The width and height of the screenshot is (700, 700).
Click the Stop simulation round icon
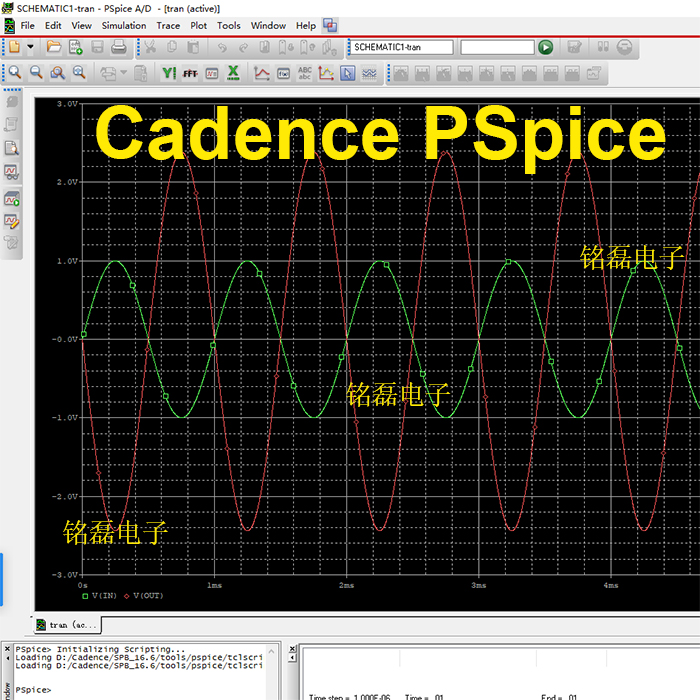coord(624,47)
